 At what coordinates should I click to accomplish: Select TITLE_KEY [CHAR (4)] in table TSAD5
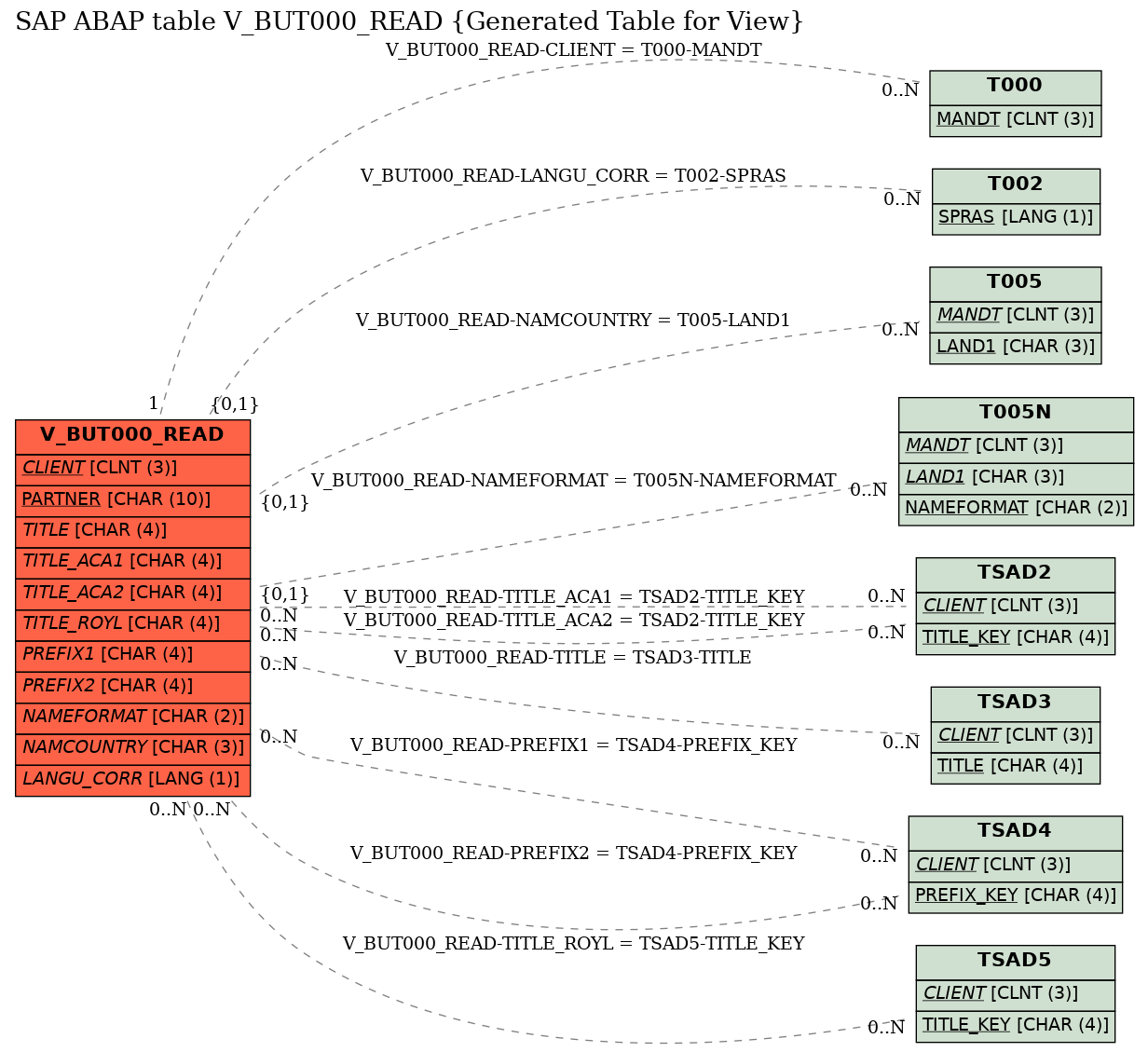pos(1016,1026)
